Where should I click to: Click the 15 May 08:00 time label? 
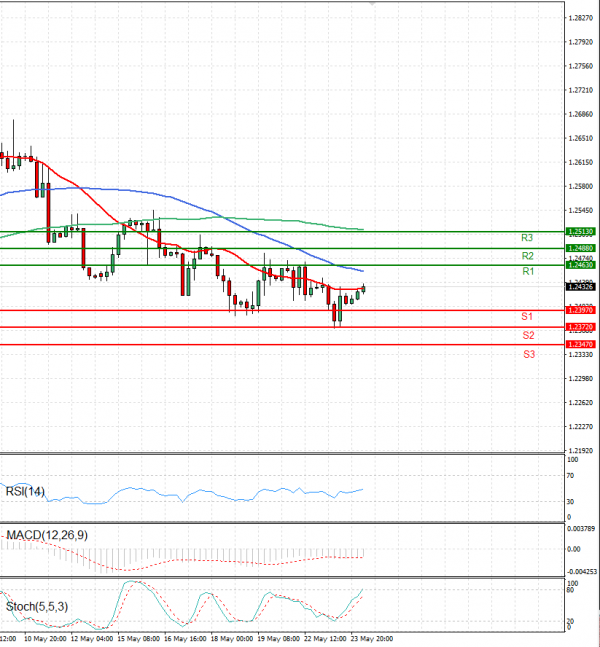pyautogui.click(x=138, y=639)
